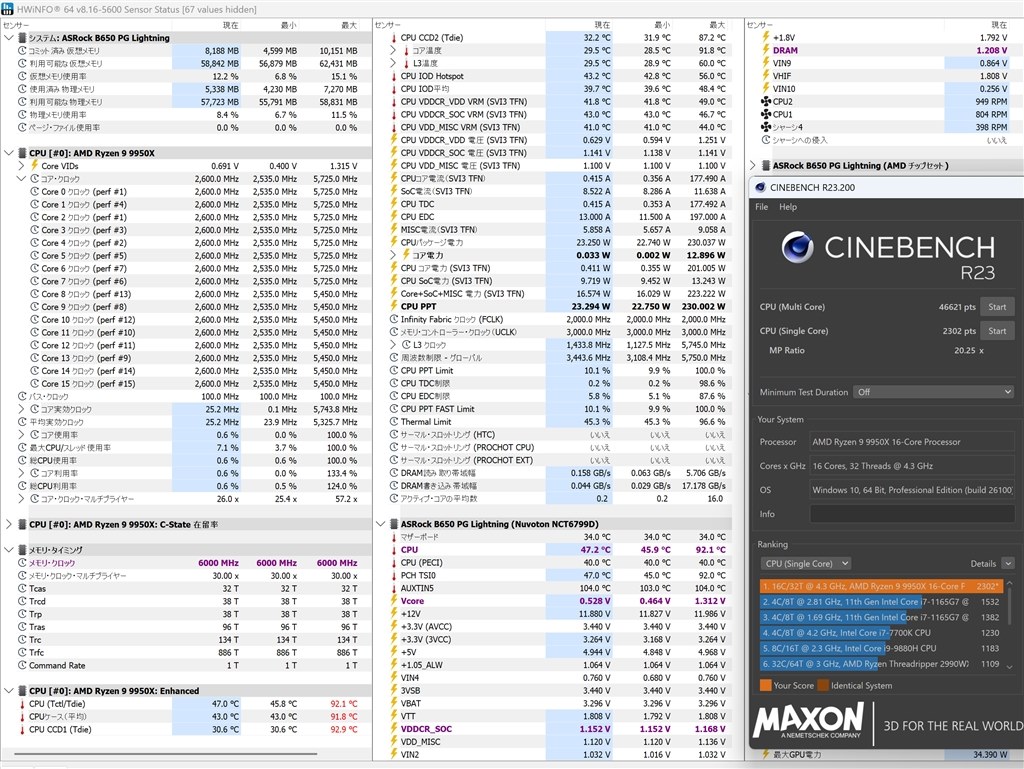Select ranking entry i7-7700K CPU
This screenshot has height=769, width=1024.
point(881,633)
